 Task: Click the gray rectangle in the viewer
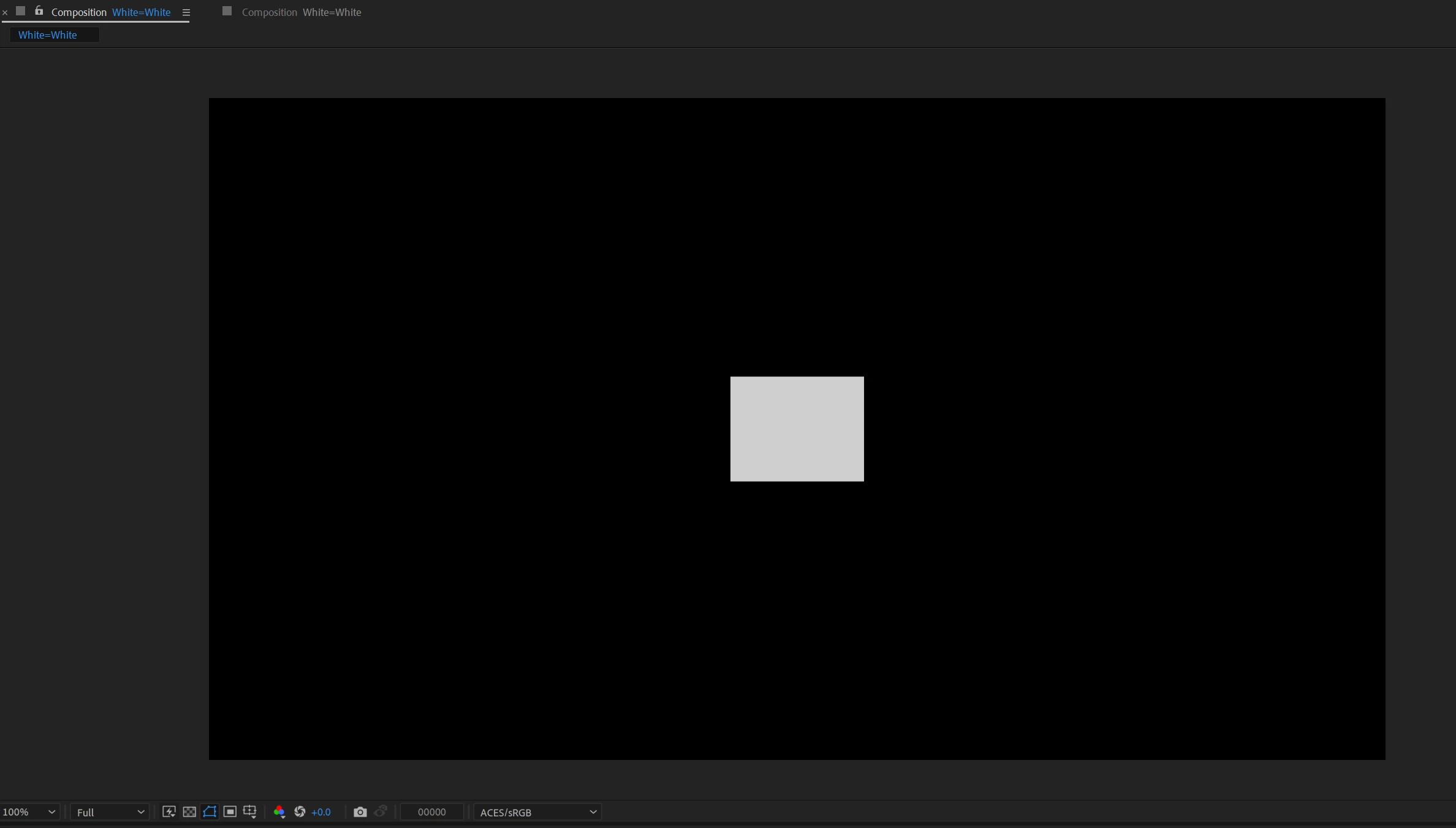[x=797, y=429]
